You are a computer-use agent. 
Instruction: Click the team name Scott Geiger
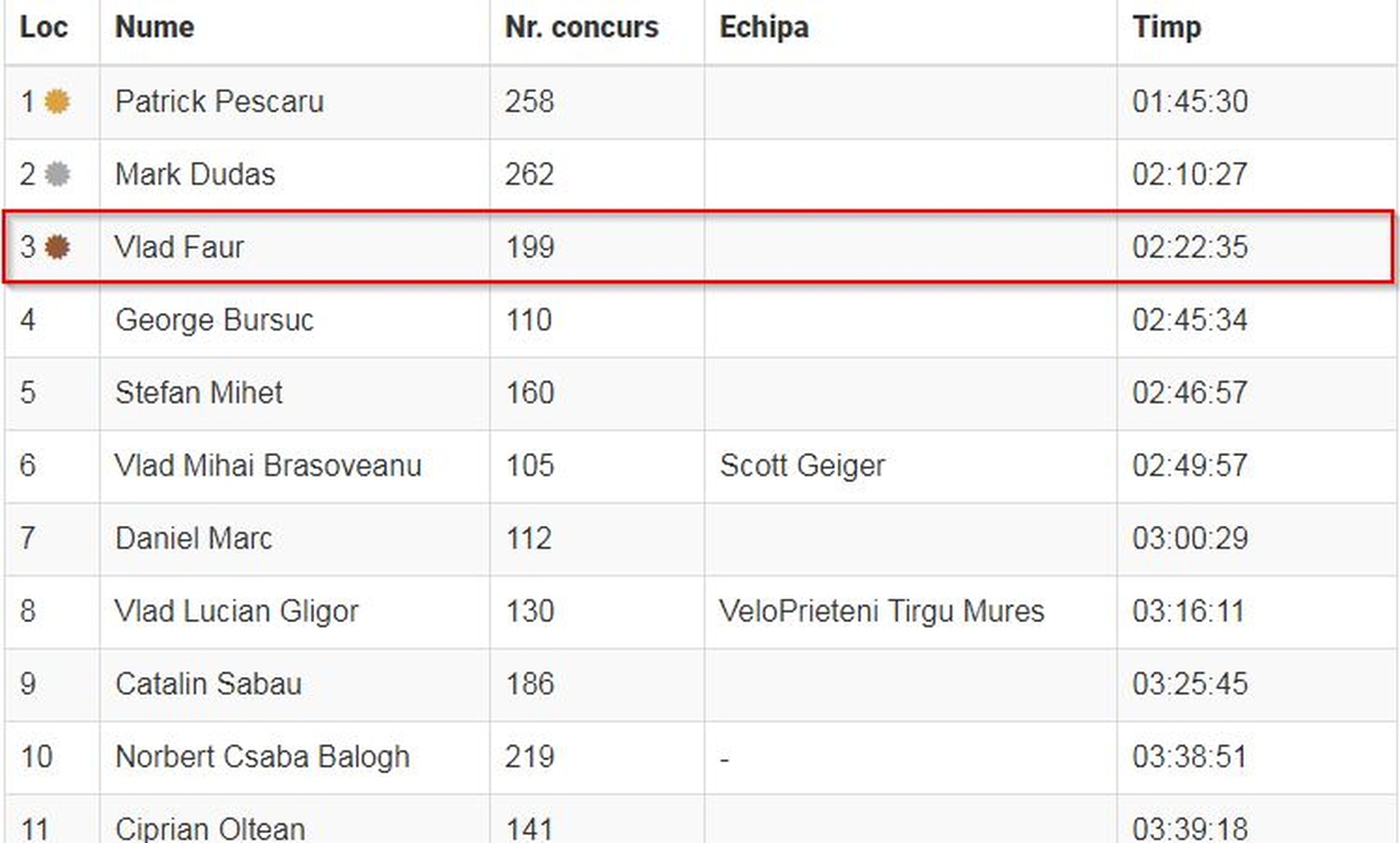pyautogui.click(x=802, y=465)
